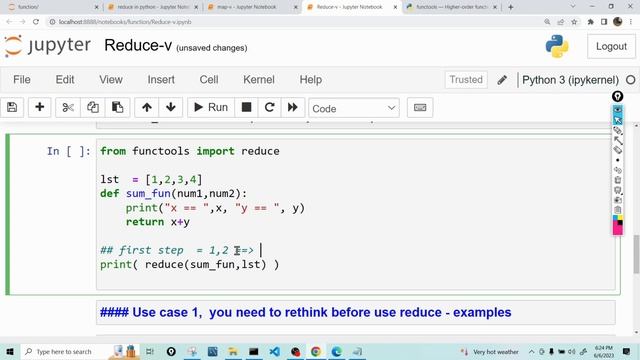Viewport: 640px width, 360px height.
Task: Click the browser forward arrow
Action: pyautogui.click(x=22, y=22)
